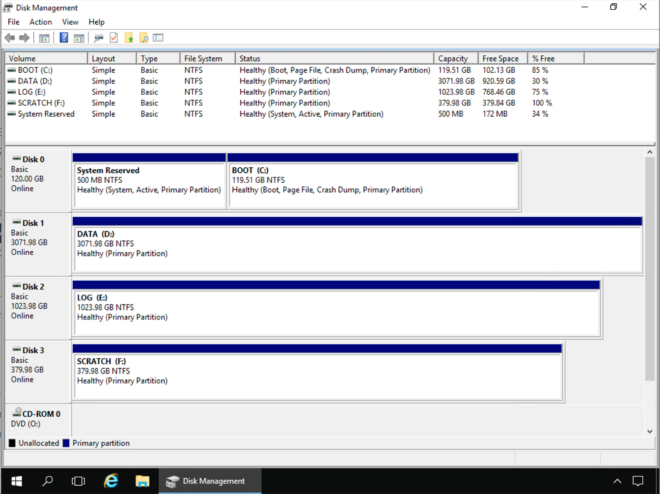Click the blue Help toolbar icon
Image resolution: width=660 pixels, height=494 pixels.
(64, 38)
